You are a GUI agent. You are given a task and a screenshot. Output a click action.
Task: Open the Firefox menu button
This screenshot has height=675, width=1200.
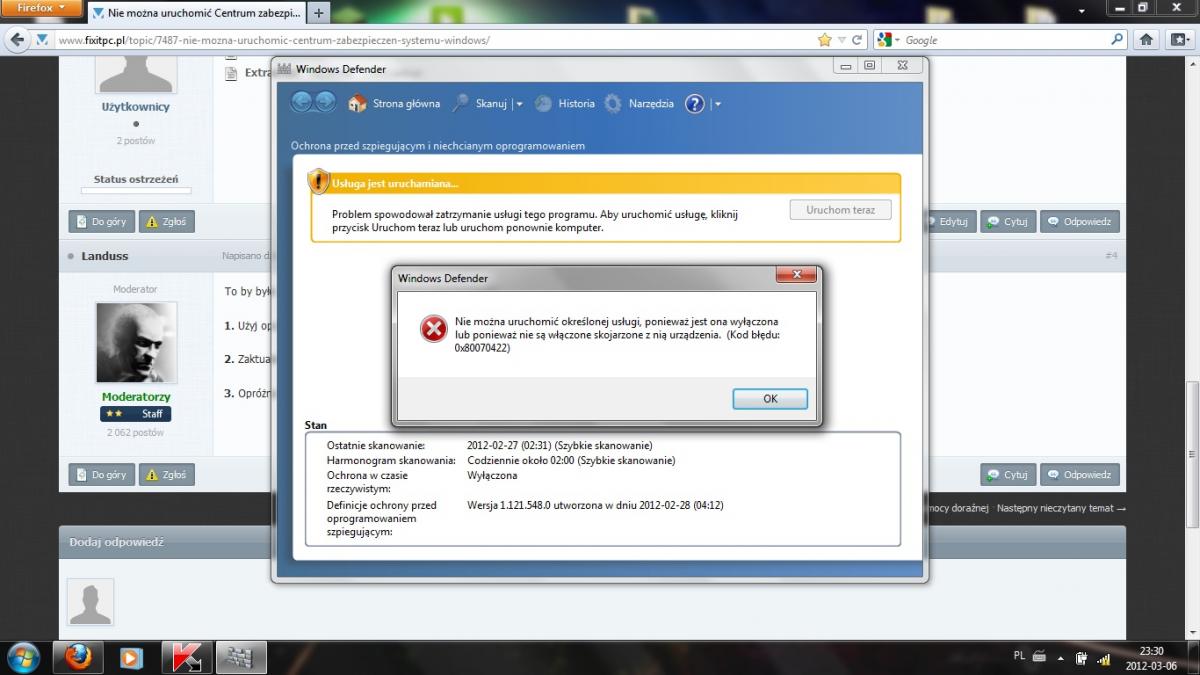tap(40, 8)
